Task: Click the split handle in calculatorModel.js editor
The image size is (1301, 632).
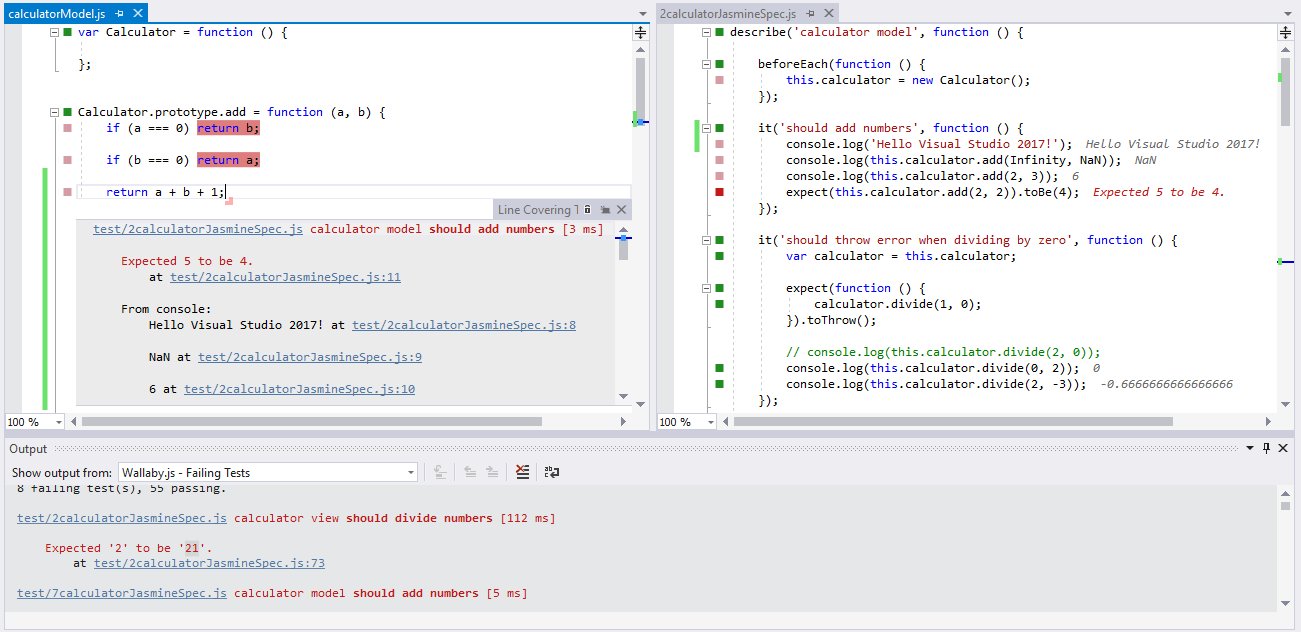Action: [640, 33]
